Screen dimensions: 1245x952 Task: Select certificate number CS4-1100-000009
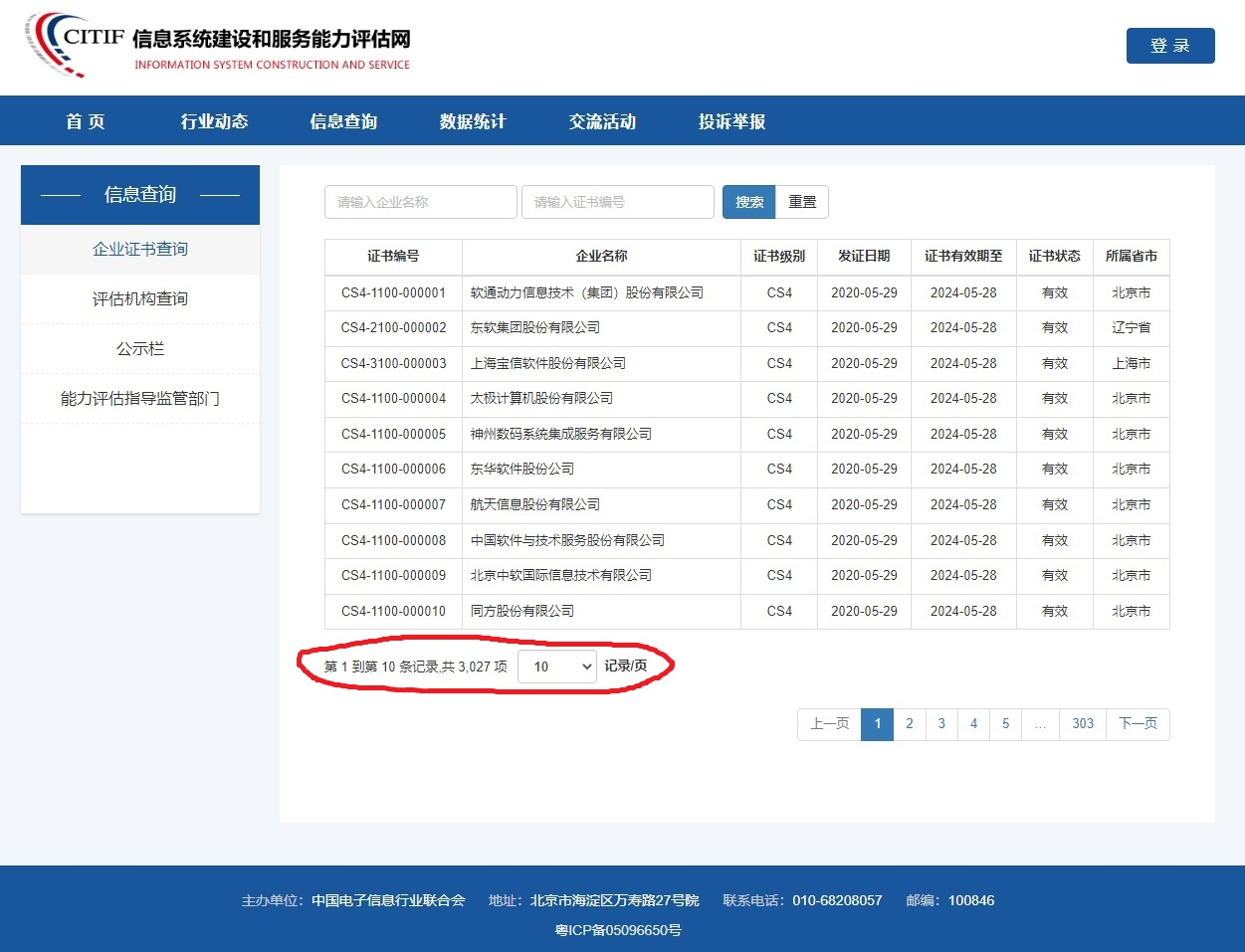pyautogui.click(x=394, y=576)
